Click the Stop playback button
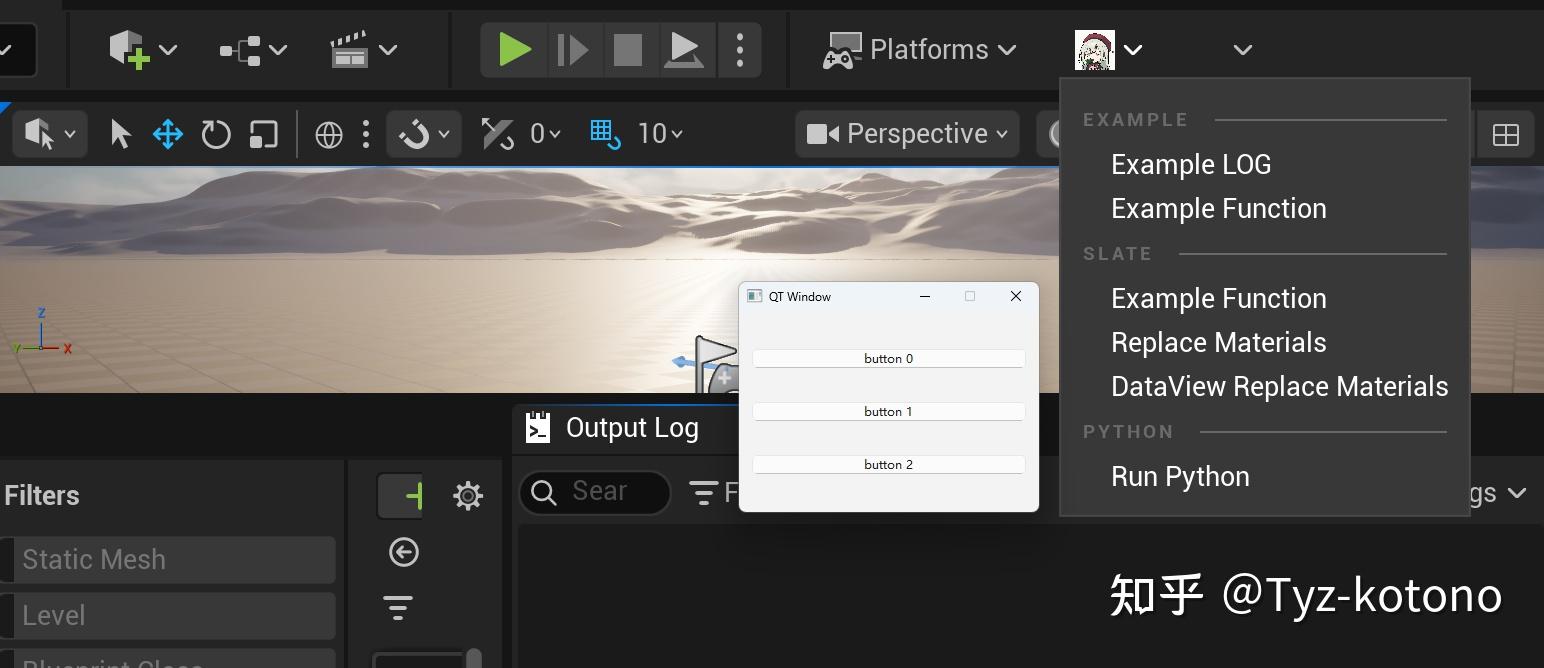The width and height of the screenshot is (1544, 668). click(628, 49)
